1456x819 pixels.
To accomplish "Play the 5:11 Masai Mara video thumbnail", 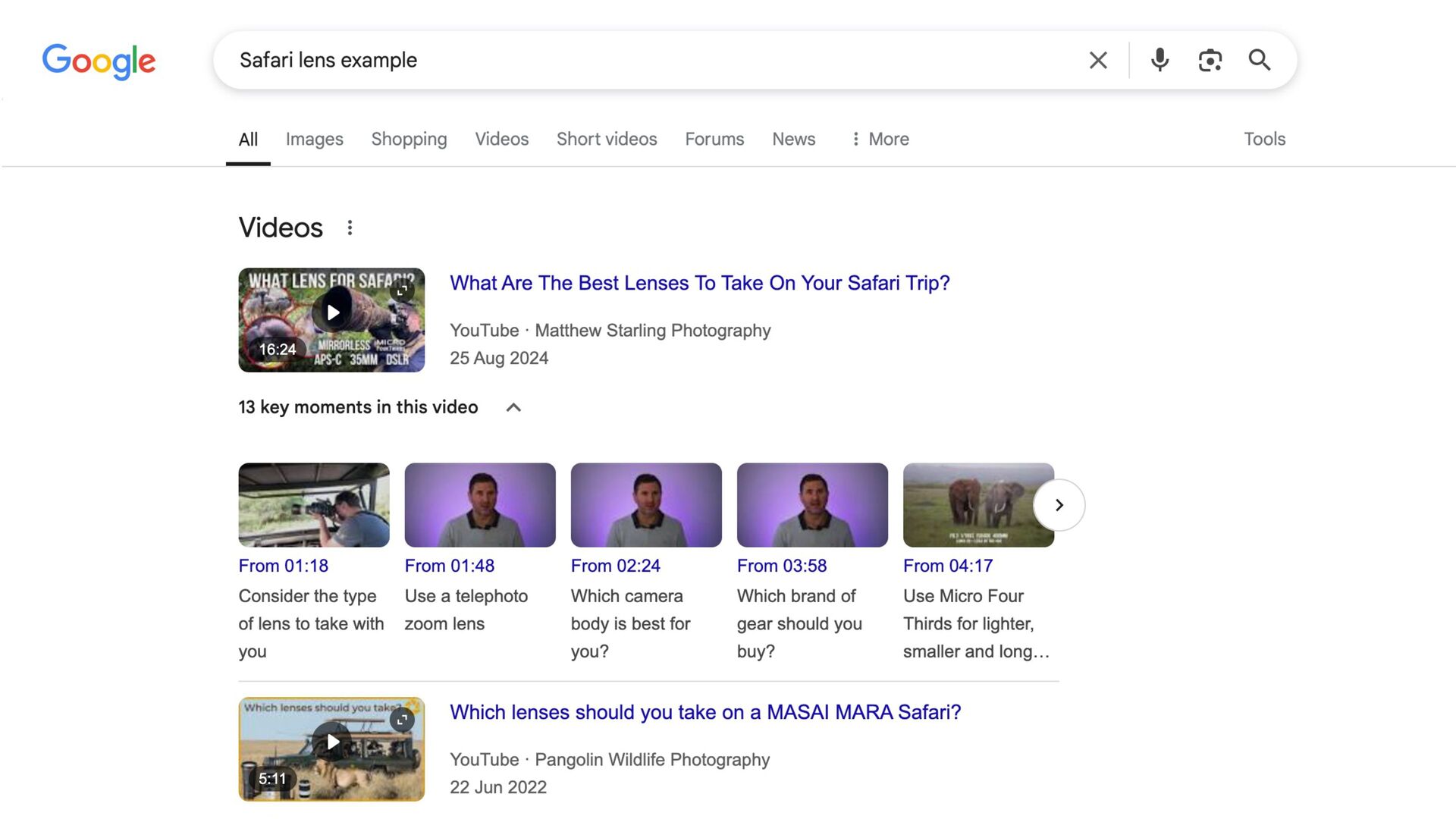I will (x=331, y=748).
